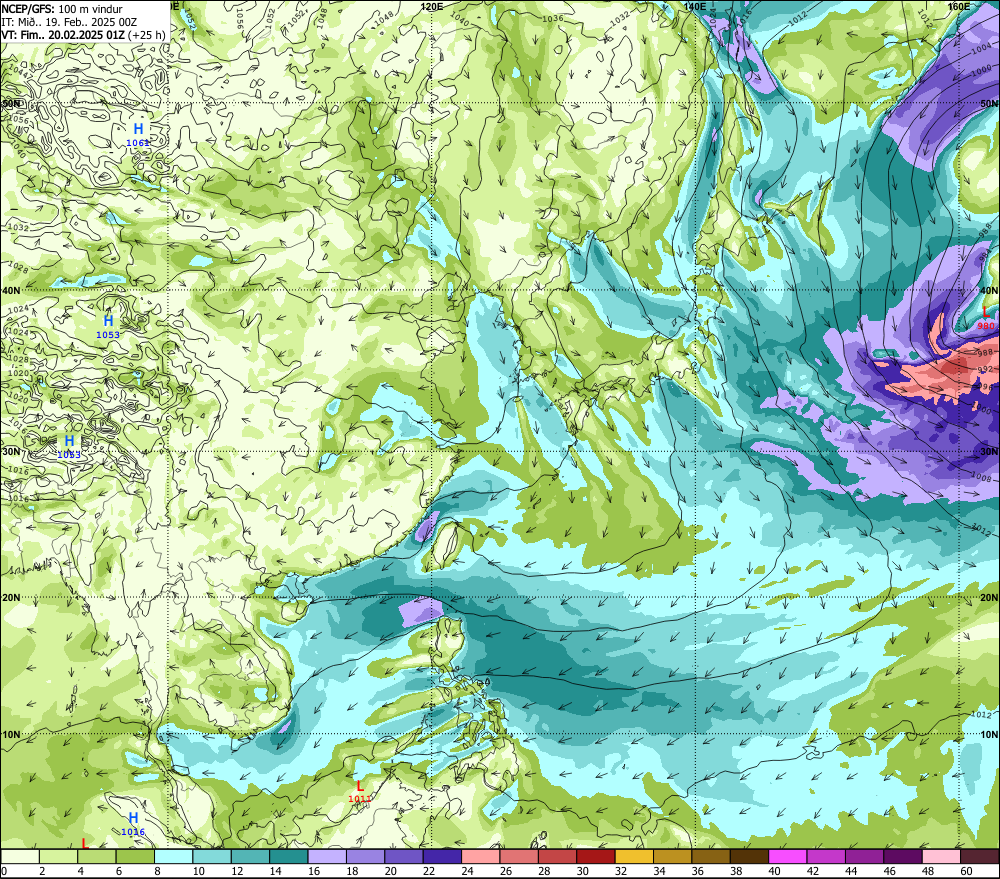Image resolution: width=1000 pixels, height=879 pixels.
Task: Click the left-edge 20N latitude label
Action: click(11, 598)
